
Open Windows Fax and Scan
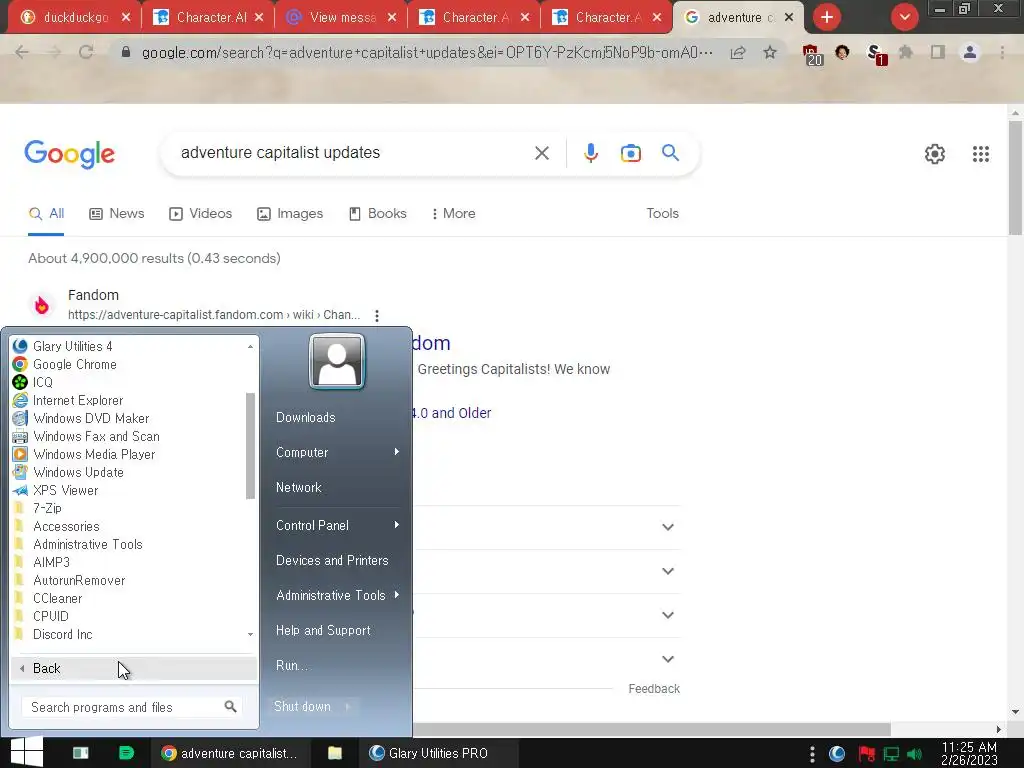coord(96,436)
